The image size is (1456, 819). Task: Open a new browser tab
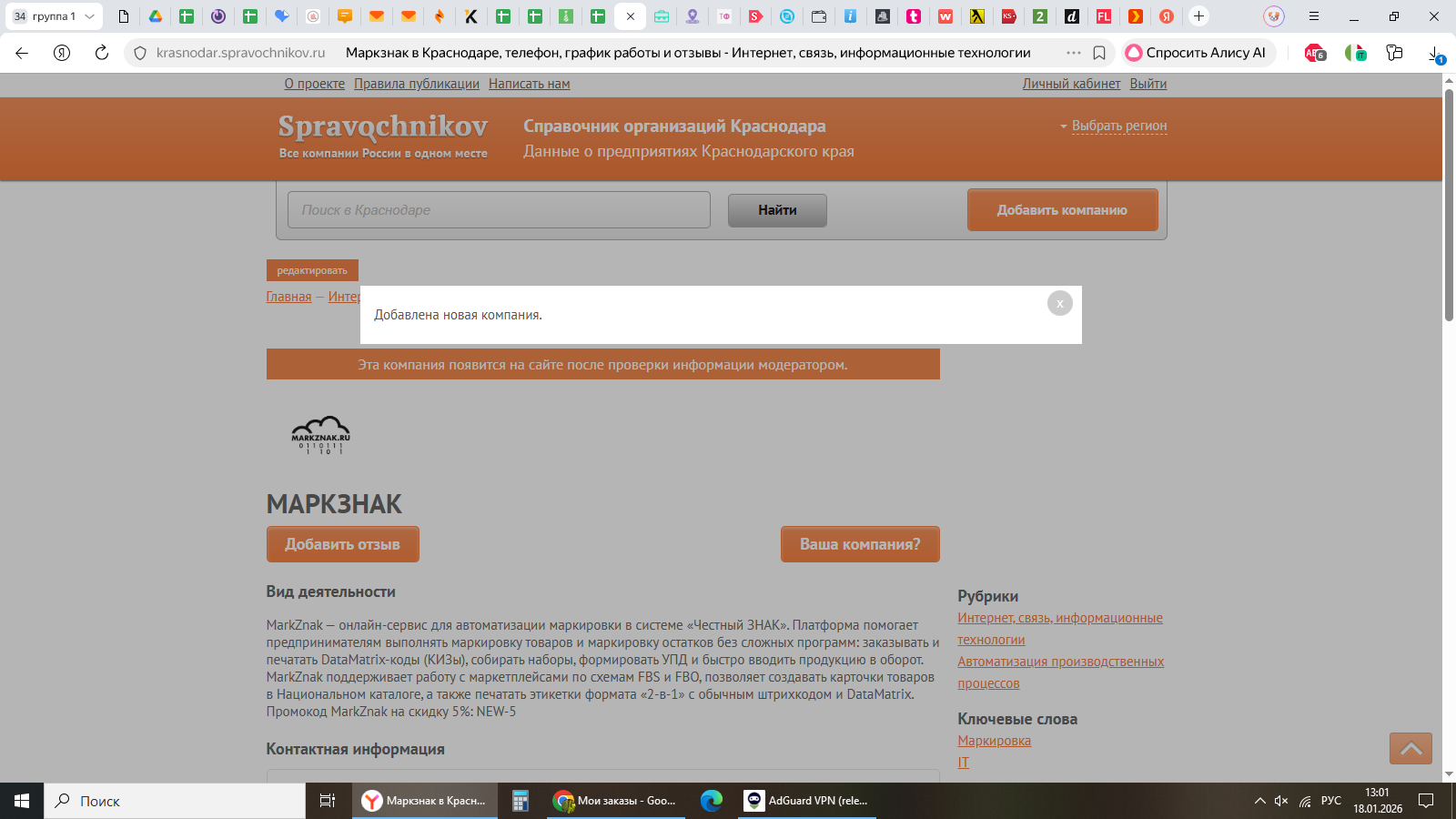(x=1198, y=16)
